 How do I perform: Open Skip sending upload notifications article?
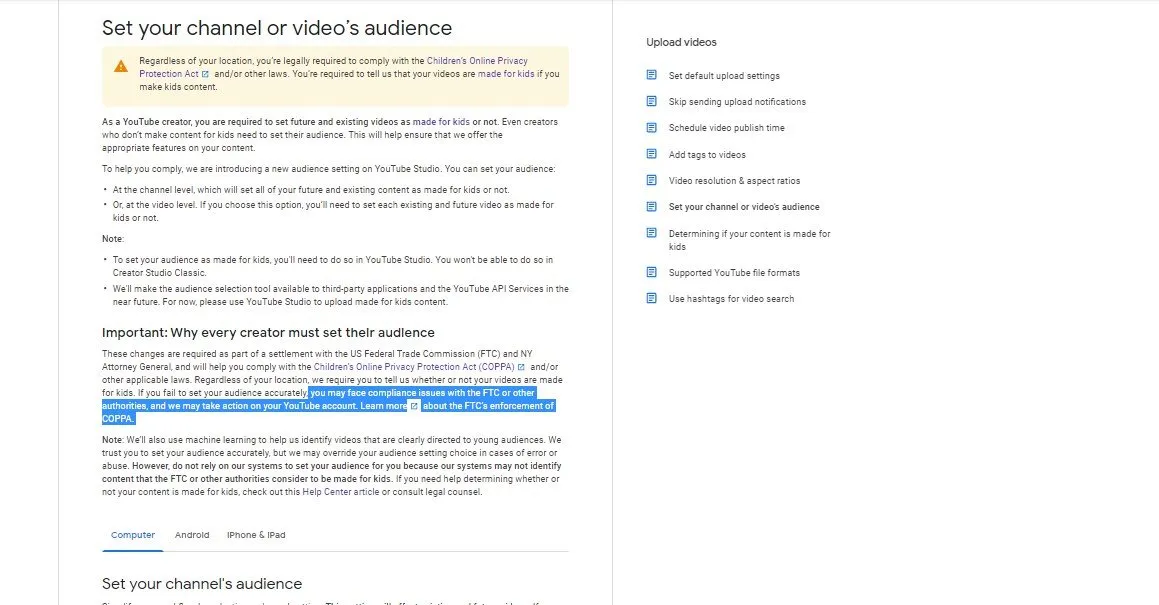pos(737,101)
